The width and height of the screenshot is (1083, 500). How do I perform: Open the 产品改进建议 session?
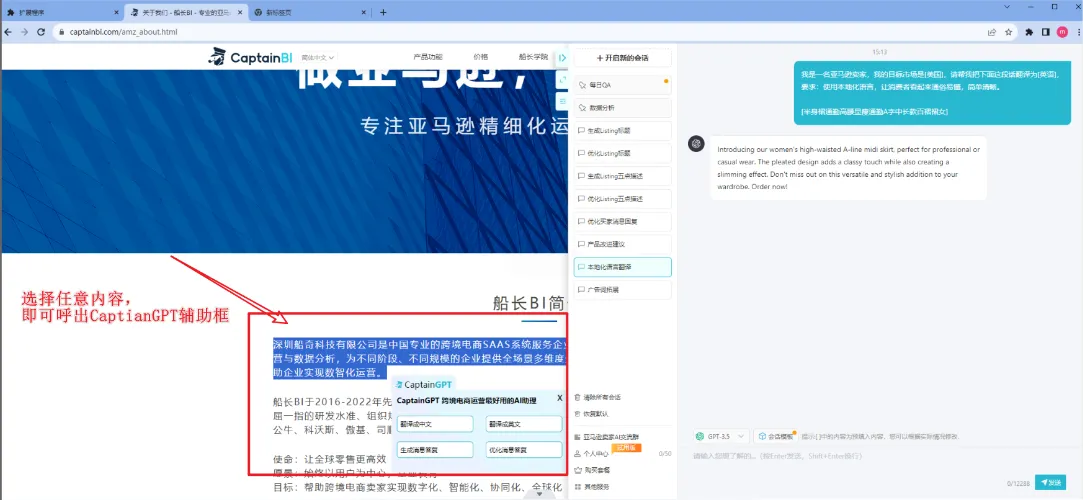pyautogui.click(x=622, y=244)
